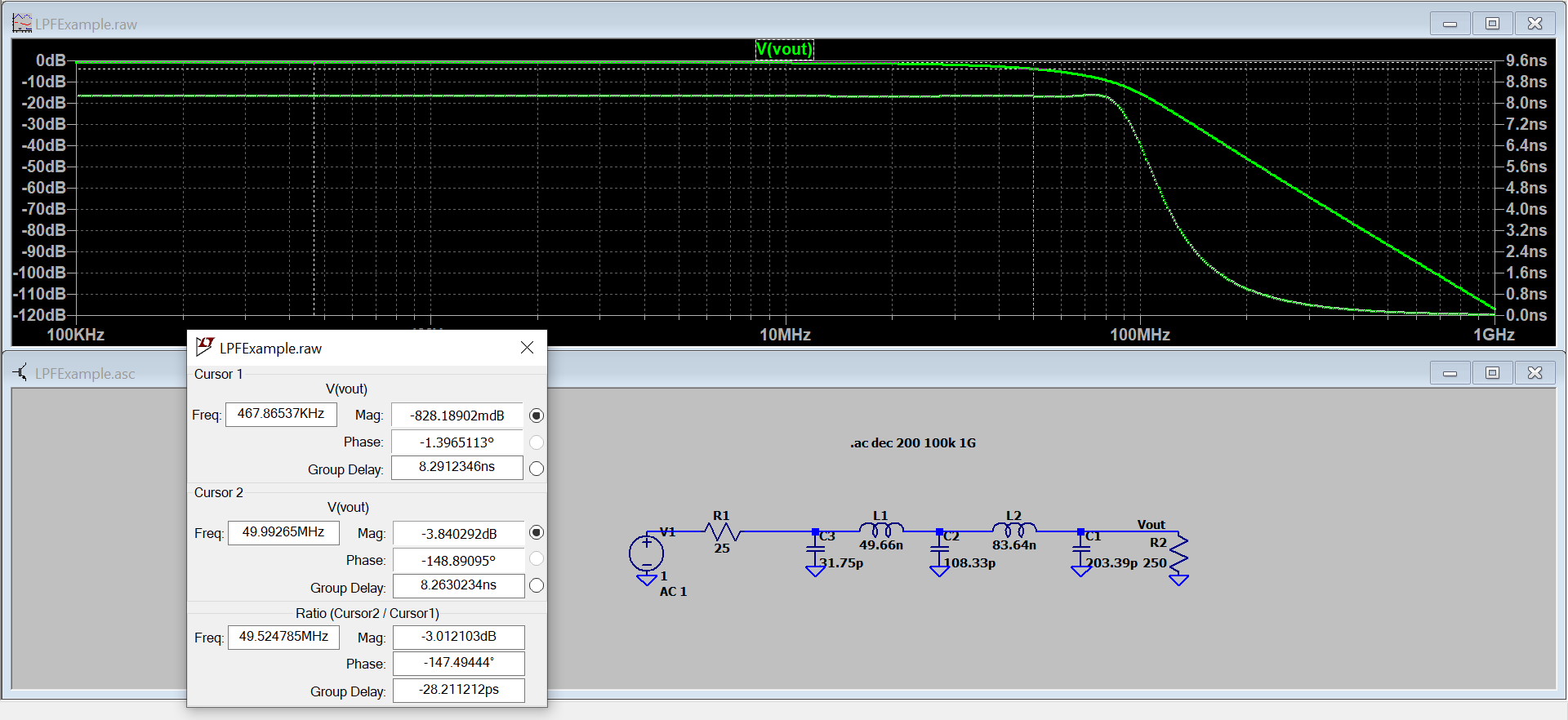
Task: Select Cursor 1 Group Delay radio button
Action: point(537,469)
